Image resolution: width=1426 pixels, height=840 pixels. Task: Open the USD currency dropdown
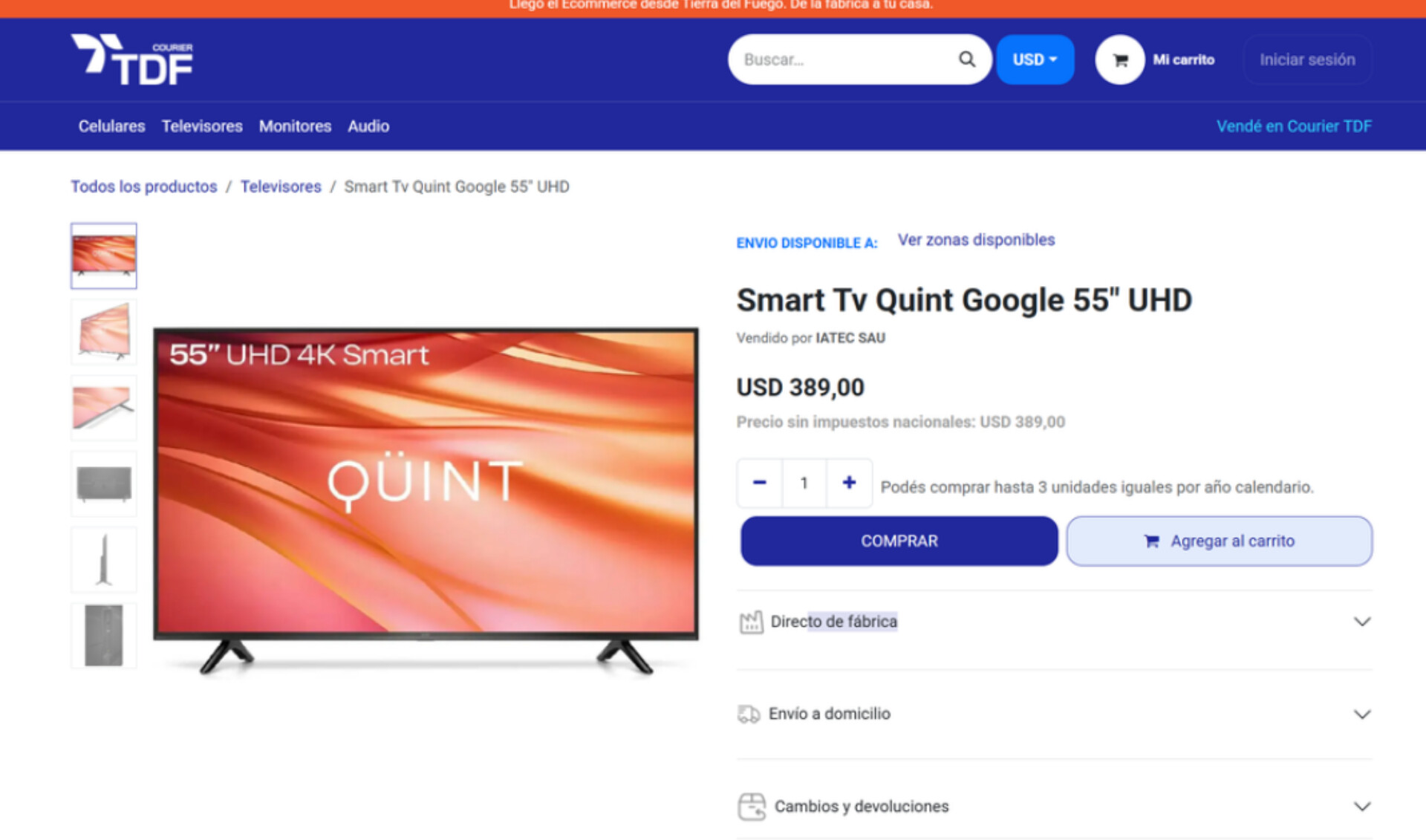(1035, 59)
